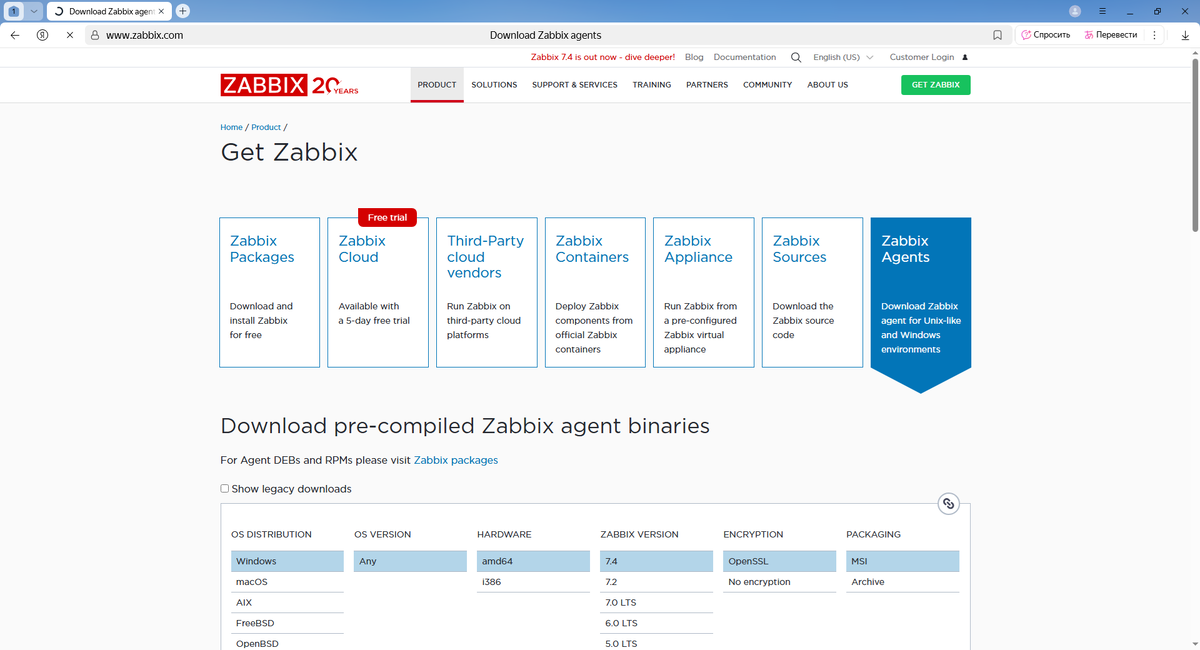Choose FreeBSD under OS Distribution
The image size is (1200, 650).
pos(287,623)
